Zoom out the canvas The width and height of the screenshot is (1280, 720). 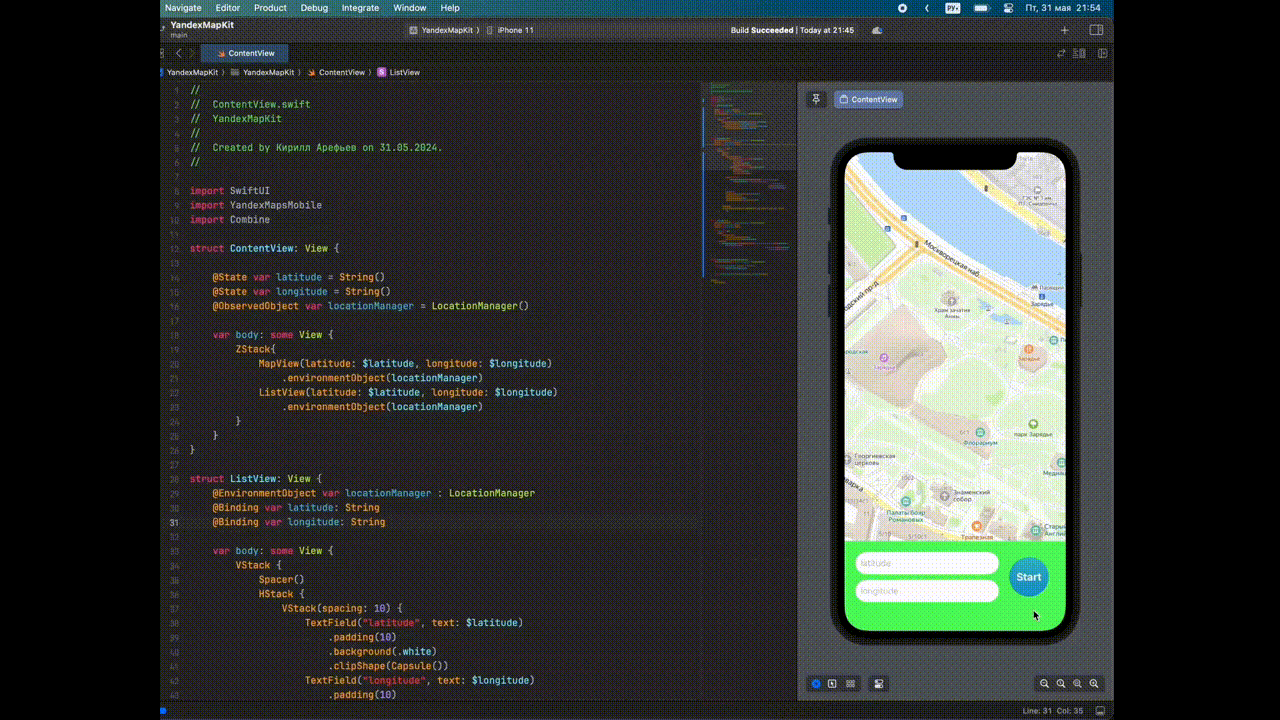pyautogui.click(x=1044, y=684)
